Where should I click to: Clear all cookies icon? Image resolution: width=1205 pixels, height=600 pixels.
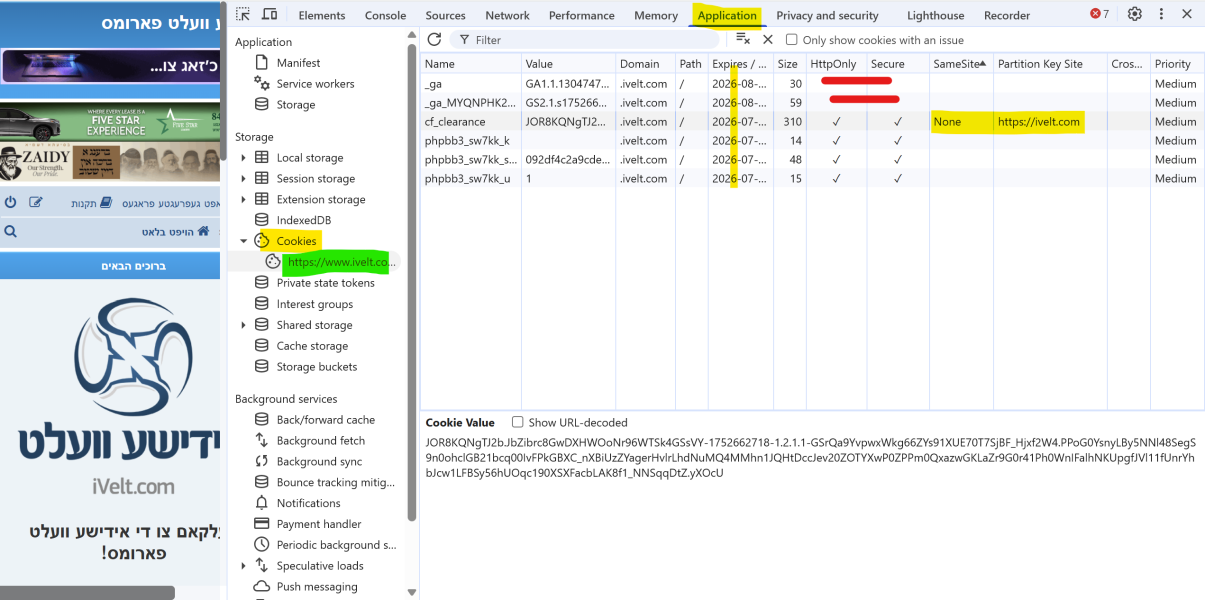tap(743, 39)
